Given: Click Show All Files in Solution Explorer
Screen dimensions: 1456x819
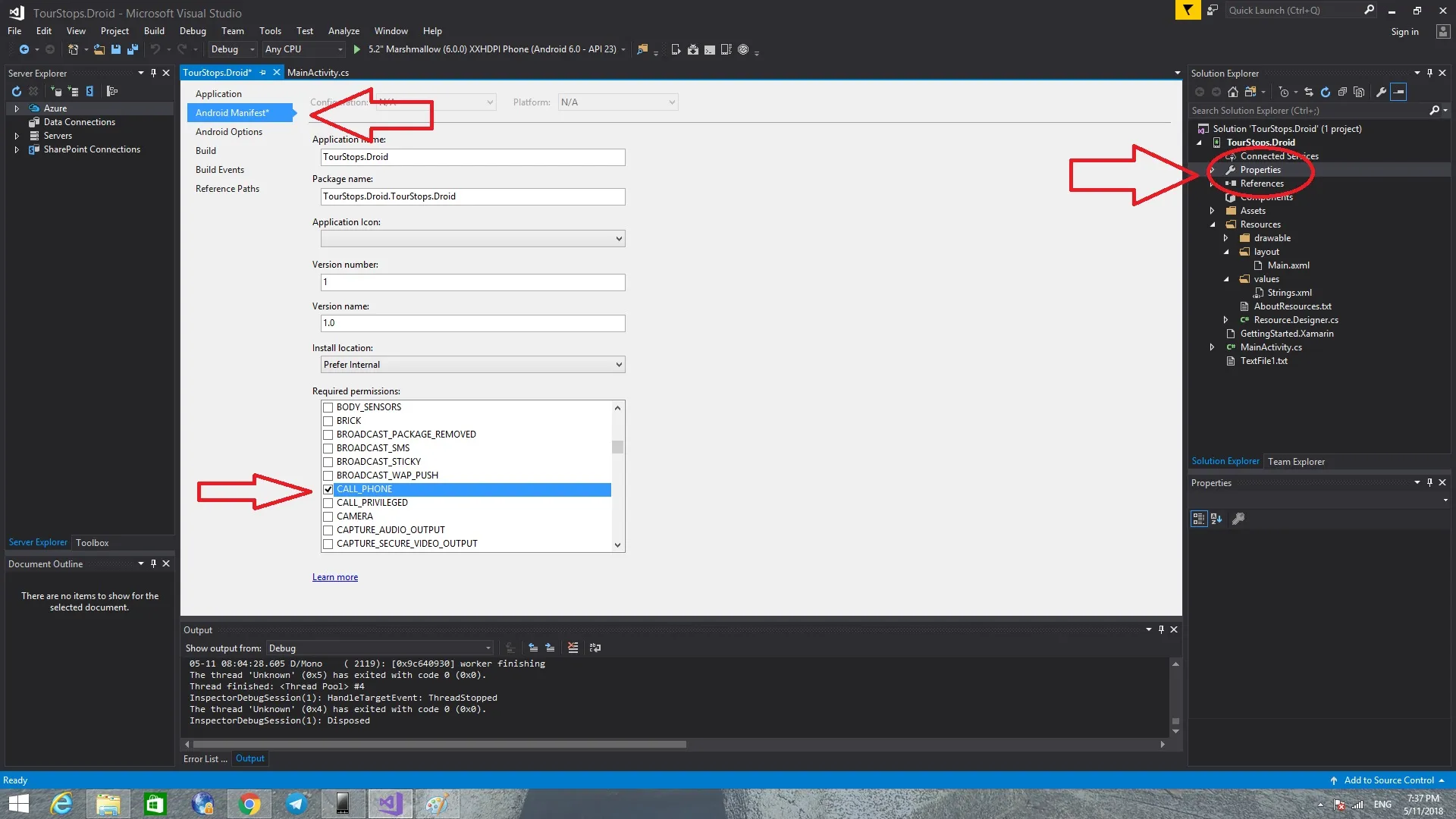Looking at the screenshot, I should [1359, 92].
